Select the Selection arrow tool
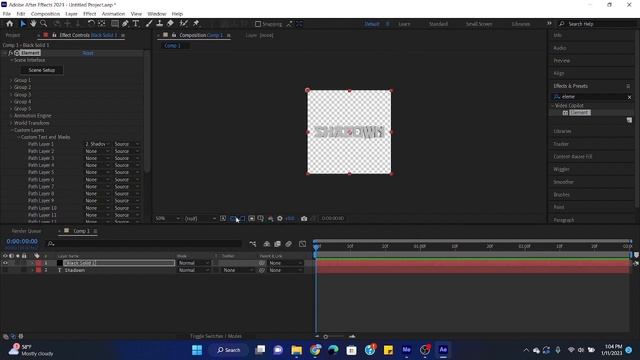640x360 pixels. tap(23, 24)
